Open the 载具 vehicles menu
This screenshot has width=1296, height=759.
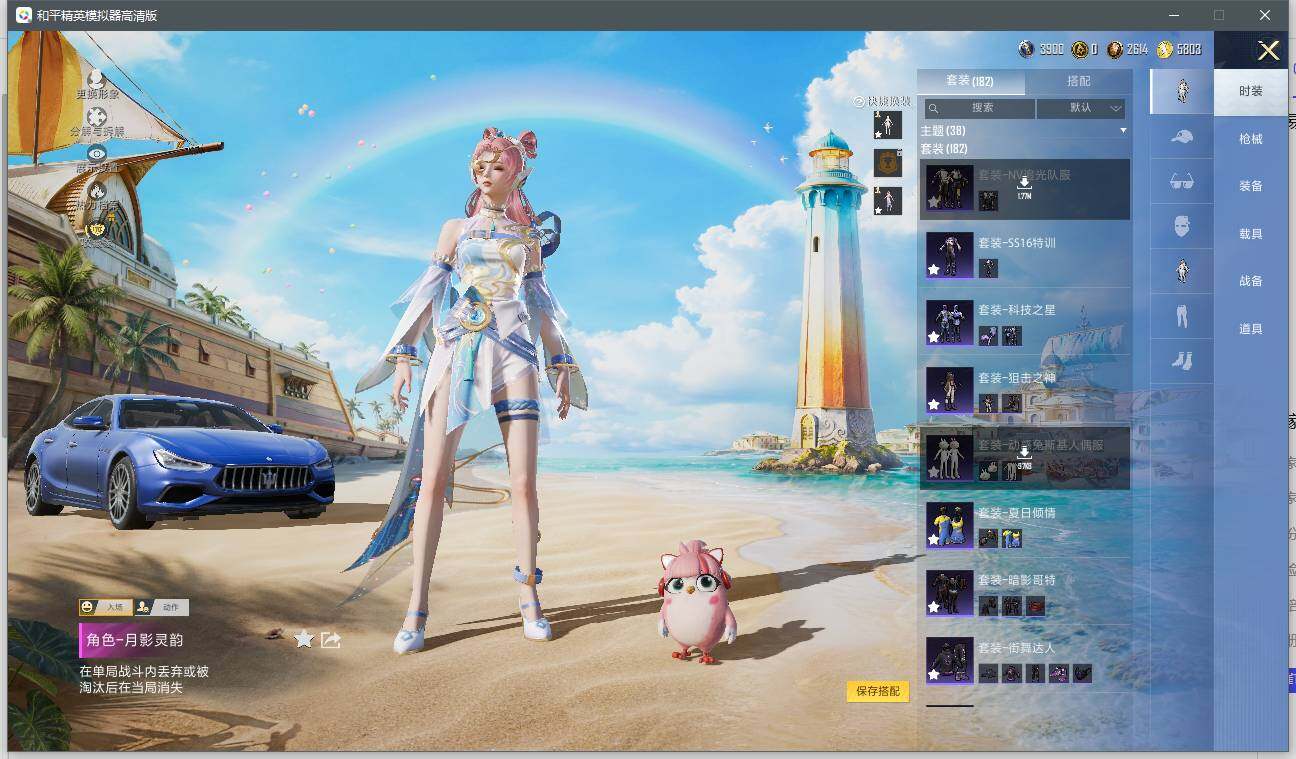pos(1251,234)
